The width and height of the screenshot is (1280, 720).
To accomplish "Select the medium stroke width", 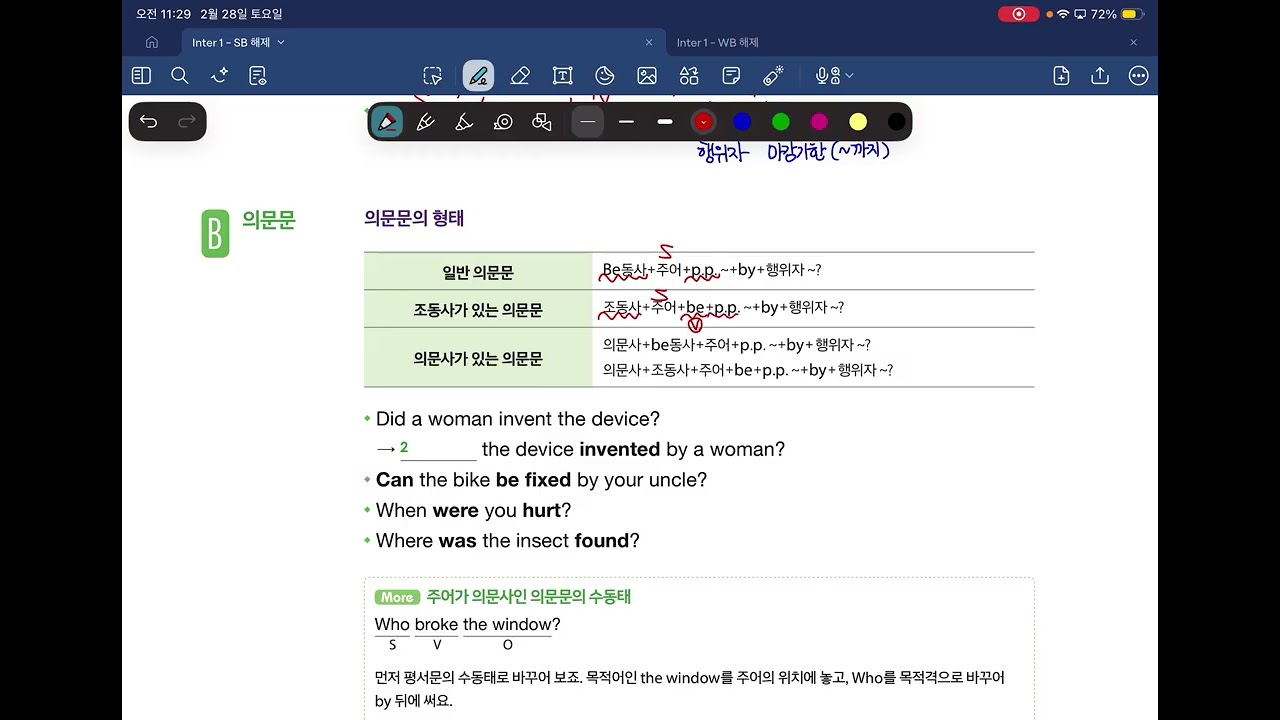I will (626, 122).
